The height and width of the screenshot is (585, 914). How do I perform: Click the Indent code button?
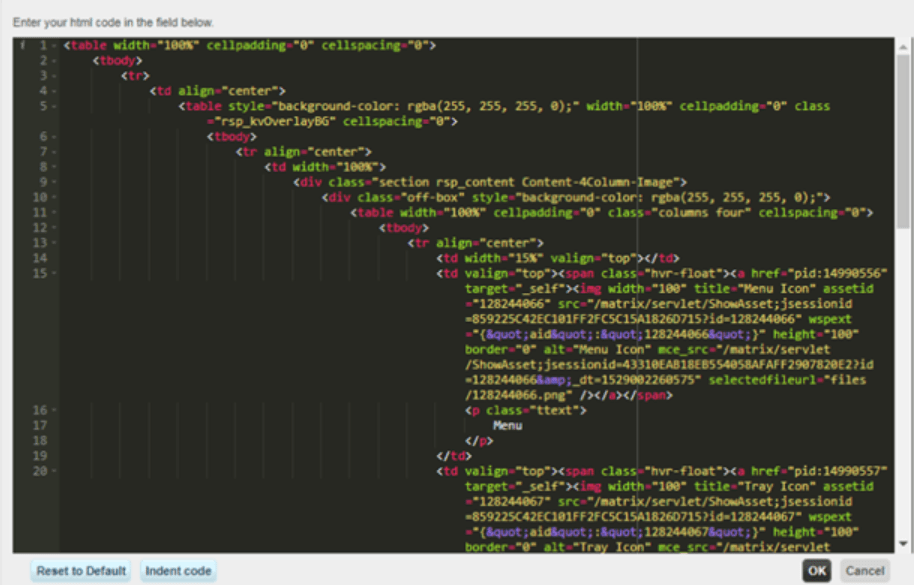coord(177,570)
